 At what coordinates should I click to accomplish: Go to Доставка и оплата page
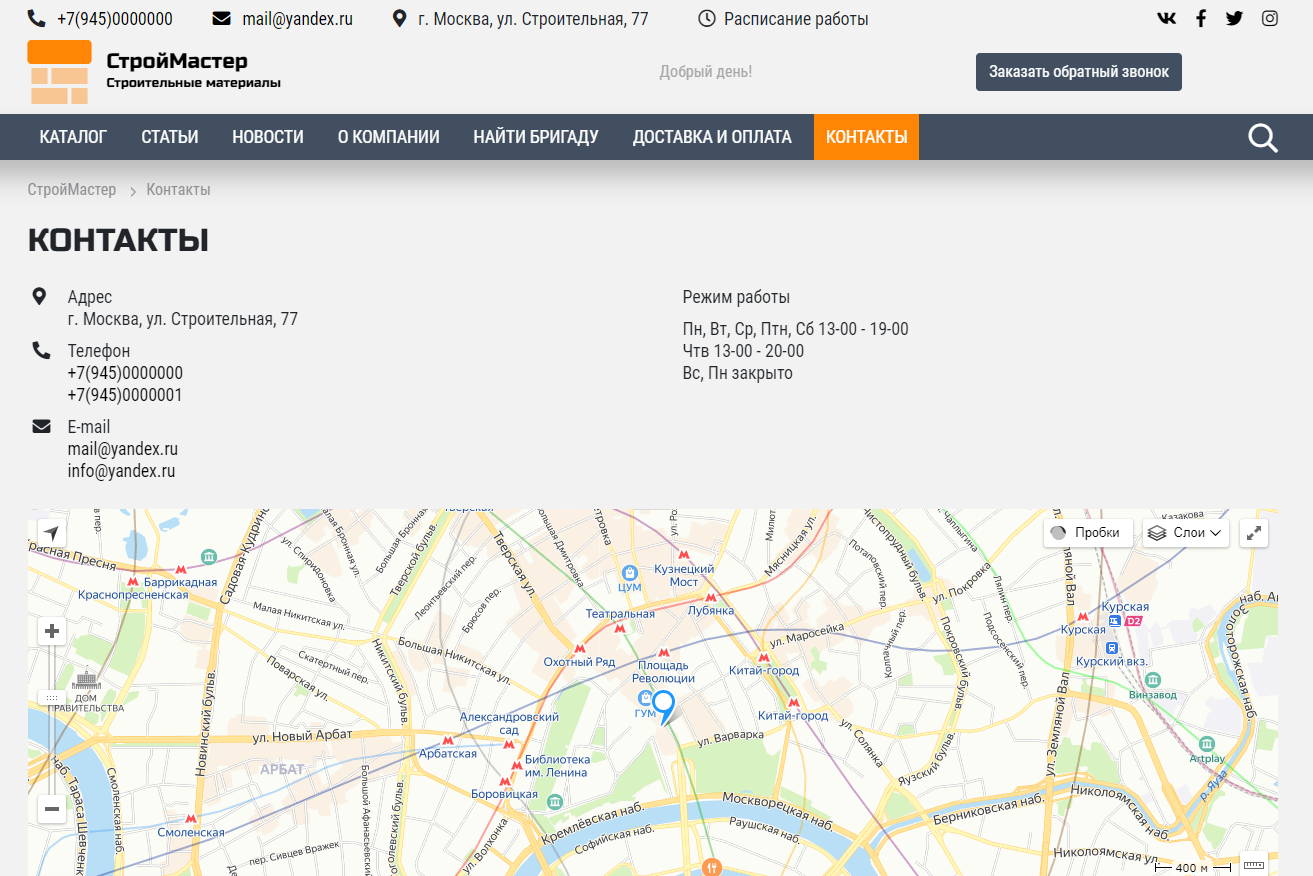pos(712,137)
